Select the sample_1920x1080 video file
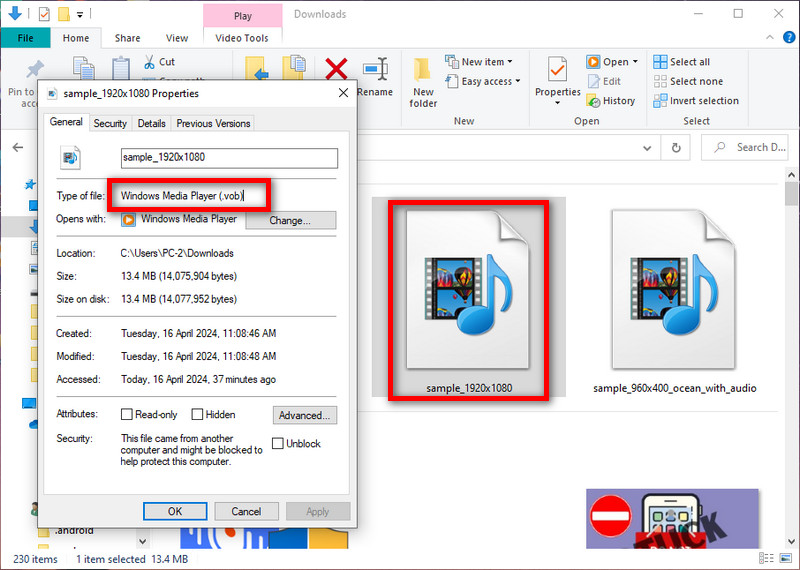800x570 pixels. pos(468,299)
